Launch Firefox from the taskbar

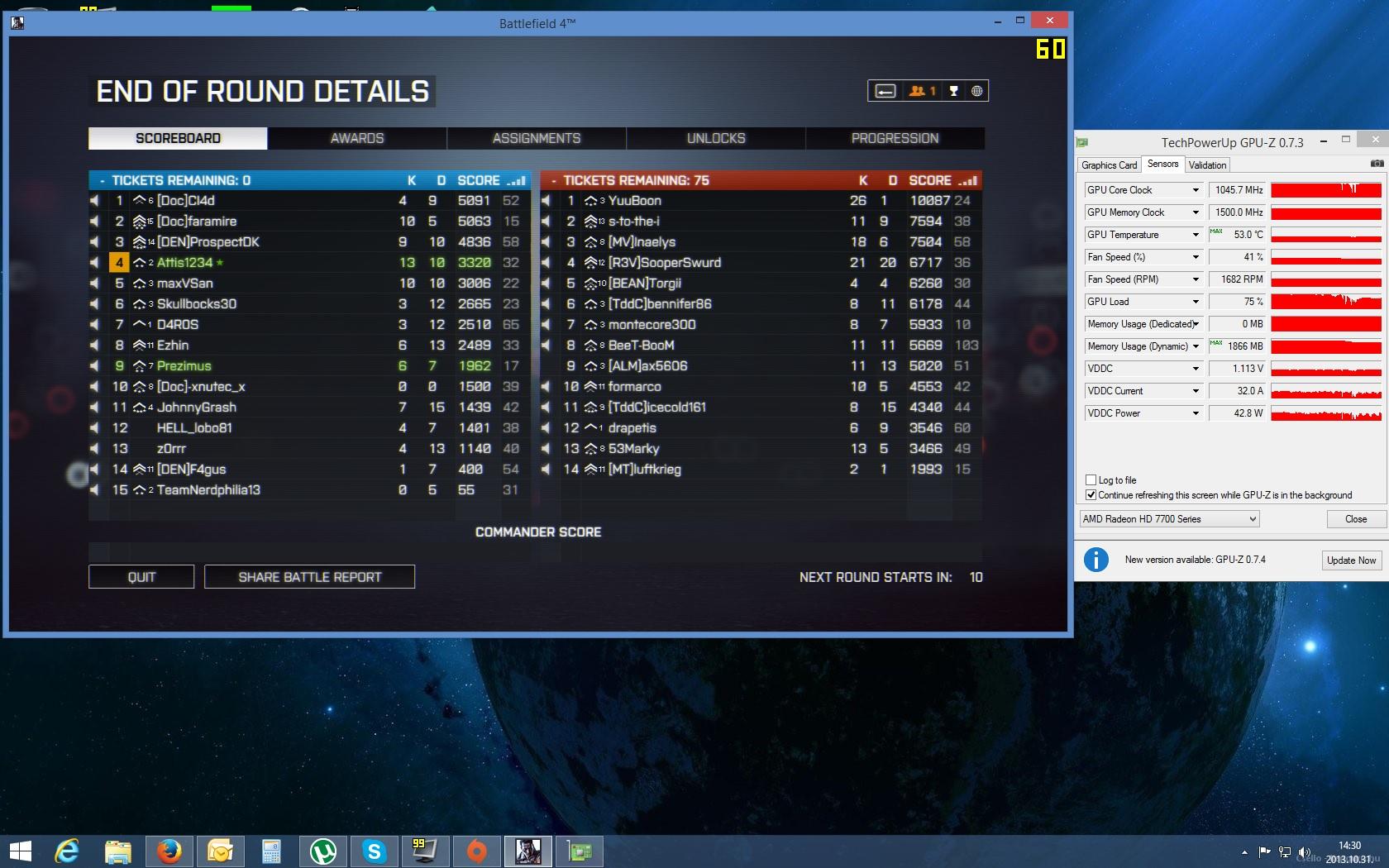pyautogui.click(x=169, y=851)
